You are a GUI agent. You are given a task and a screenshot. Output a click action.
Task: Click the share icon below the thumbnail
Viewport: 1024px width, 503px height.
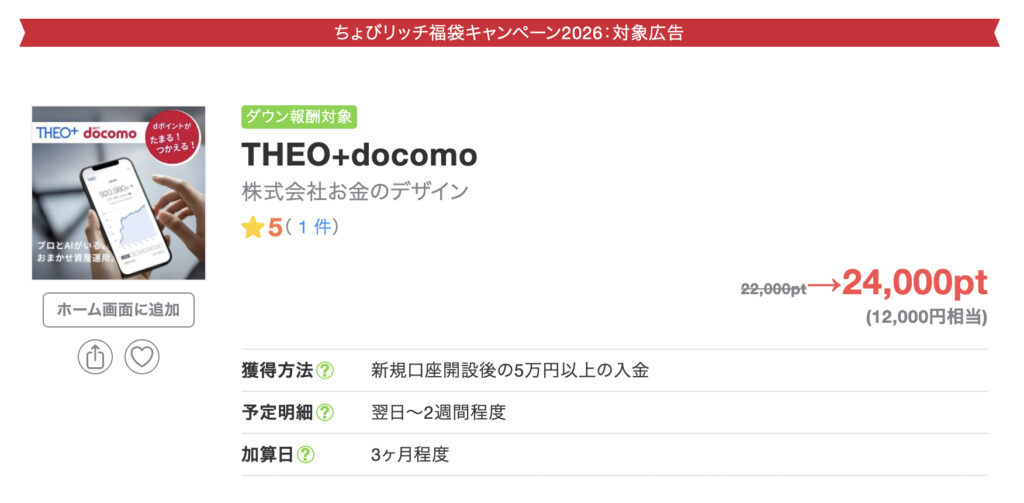pyautogui.click(x=95, y=357)
